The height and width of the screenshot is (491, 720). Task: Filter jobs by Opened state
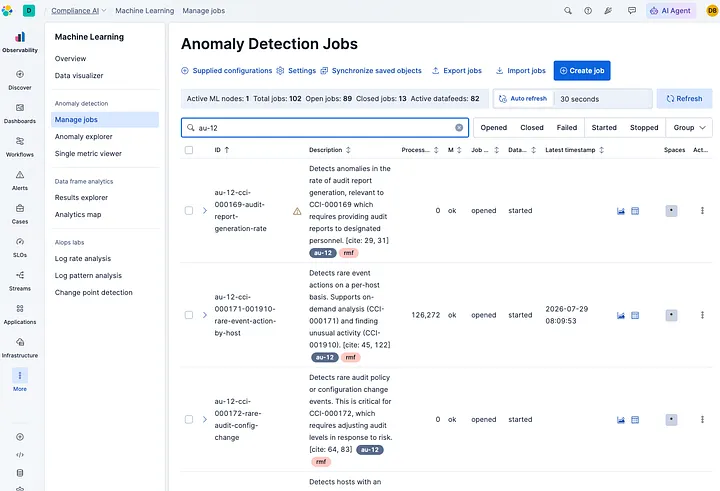coord(494,128)
